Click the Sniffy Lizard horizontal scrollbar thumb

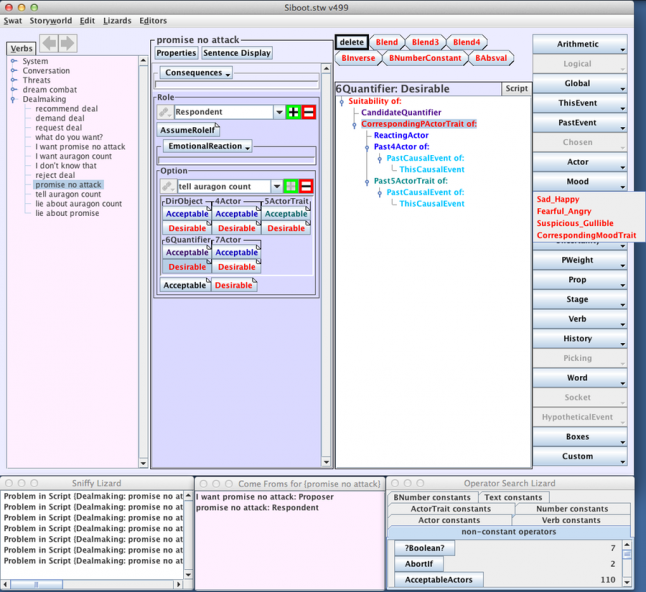[36, 584]
